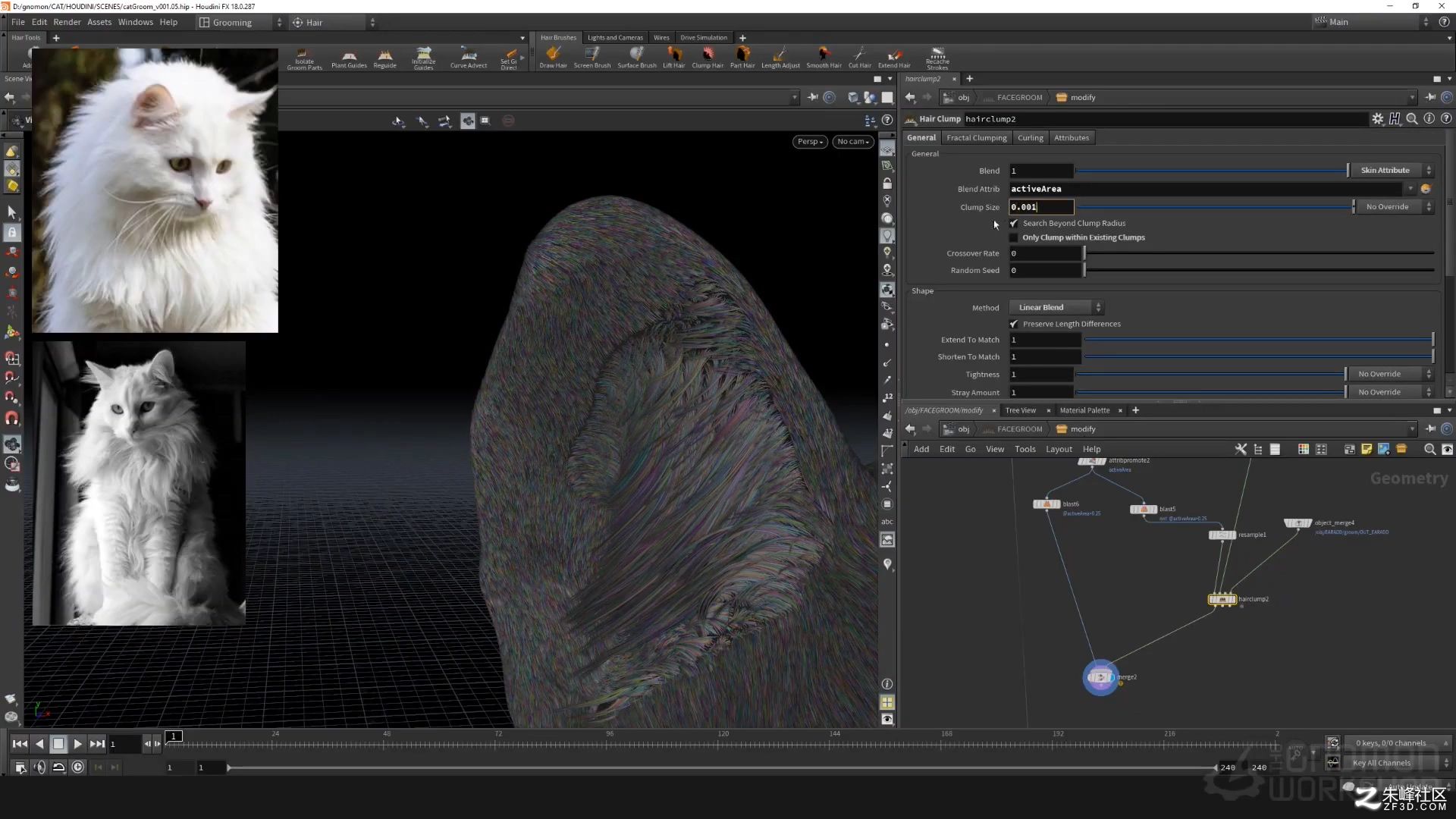Switch to the Fractal Clumping tab
The width and height of the screenshot is (1456, 819).
click(x=976, y=138)
